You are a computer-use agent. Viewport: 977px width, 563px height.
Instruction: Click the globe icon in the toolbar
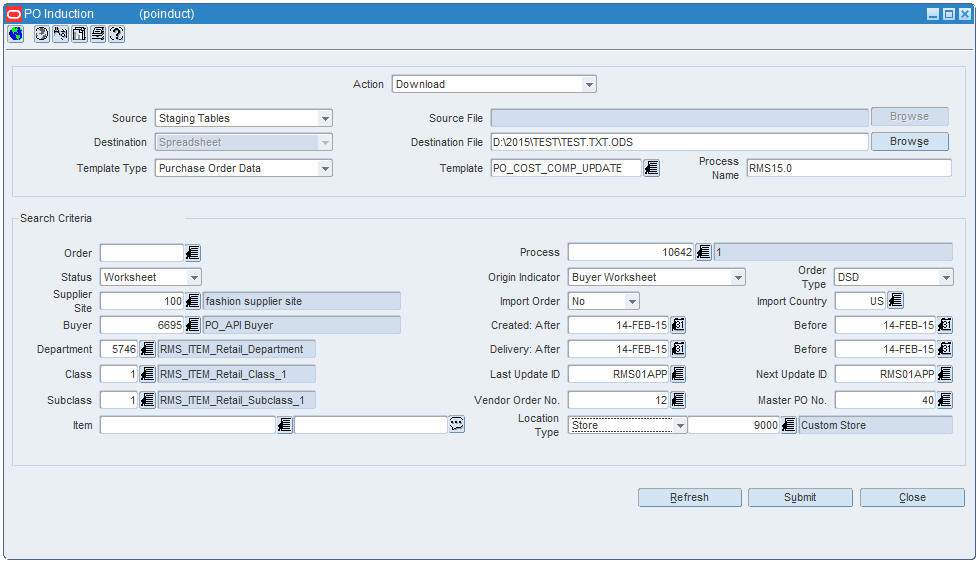point(16,34)
